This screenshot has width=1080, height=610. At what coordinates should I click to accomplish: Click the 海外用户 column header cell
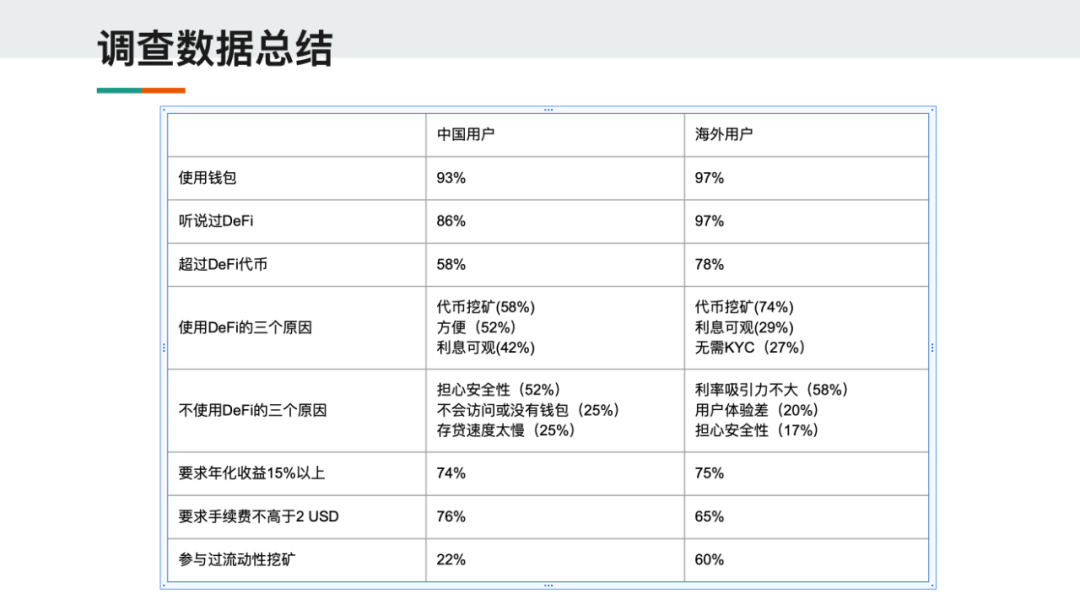(x=807, y=135)
